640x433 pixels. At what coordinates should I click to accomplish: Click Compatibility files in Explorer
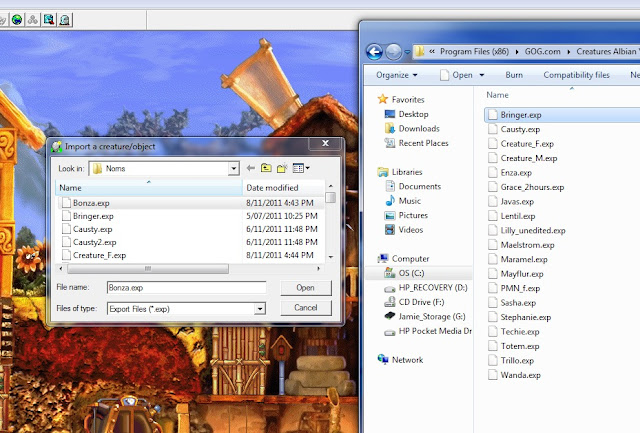pos(576,75)
